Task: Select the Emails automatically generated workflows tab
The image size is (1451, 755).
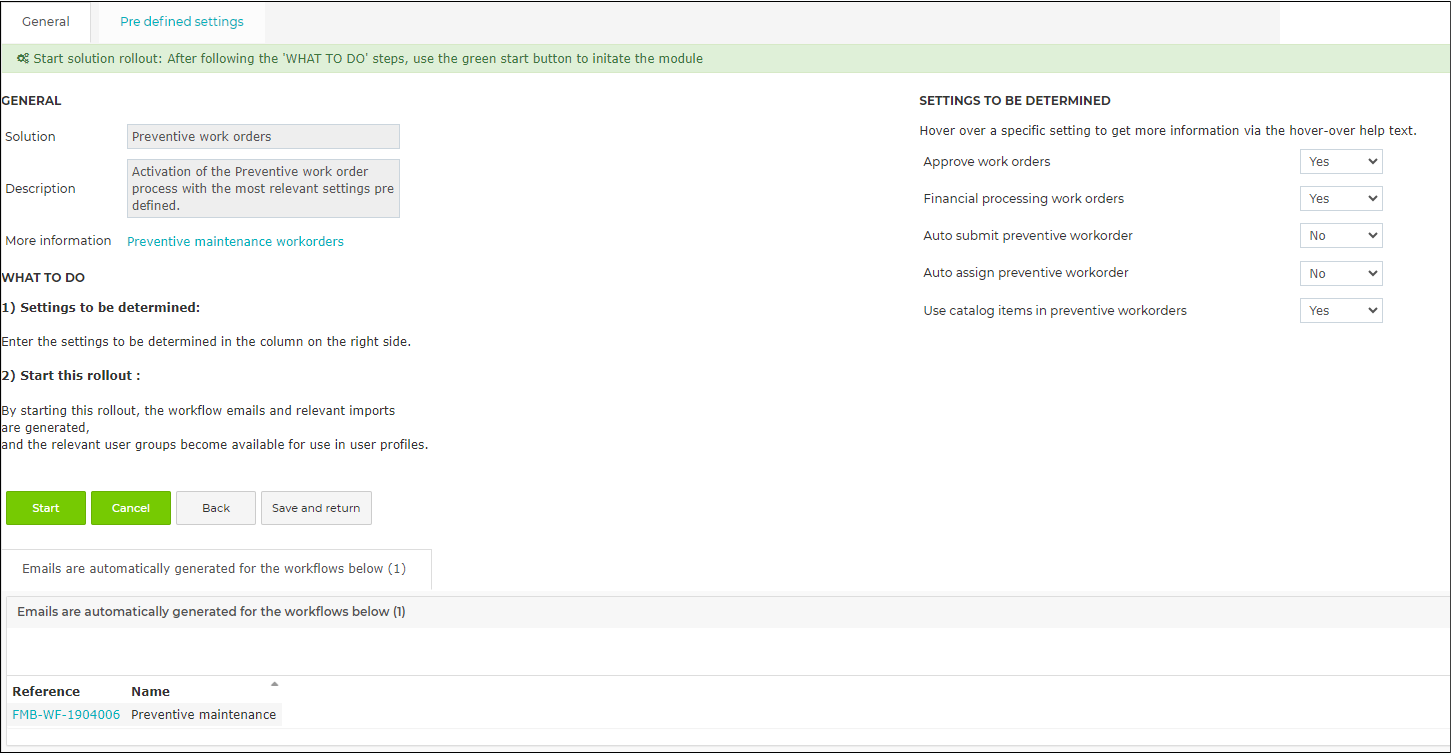Action: click(x=214, y=569)
